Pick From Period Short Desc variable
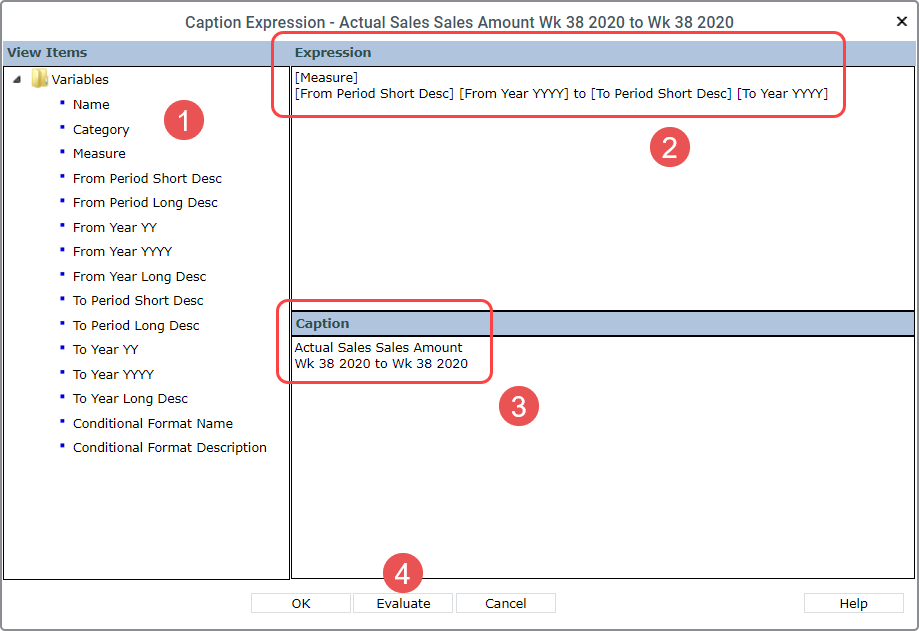This screenshot has width=919, height=631. tap(147, 178)
